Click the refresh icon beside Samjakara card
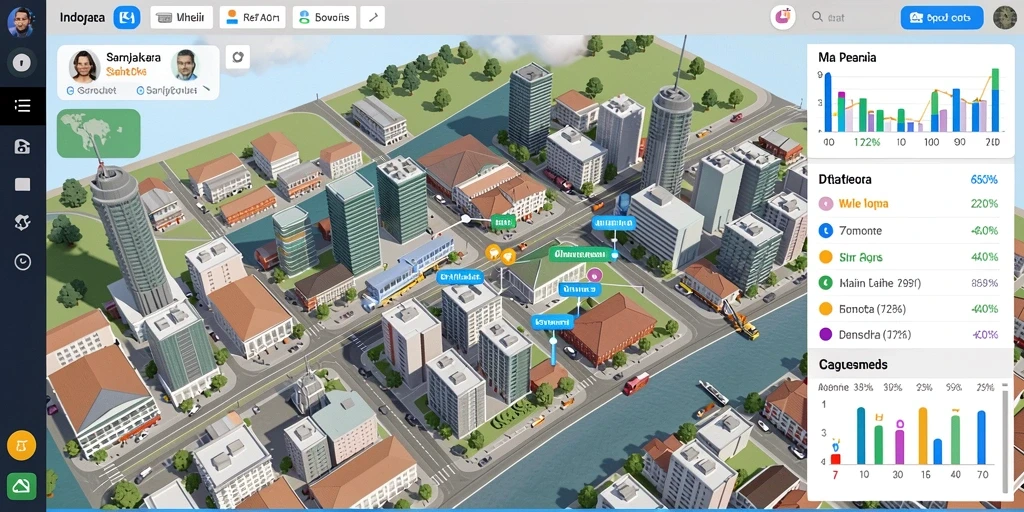Viewport: 1024px width, 512px height. pyautogui.click(x=238, y=57)
